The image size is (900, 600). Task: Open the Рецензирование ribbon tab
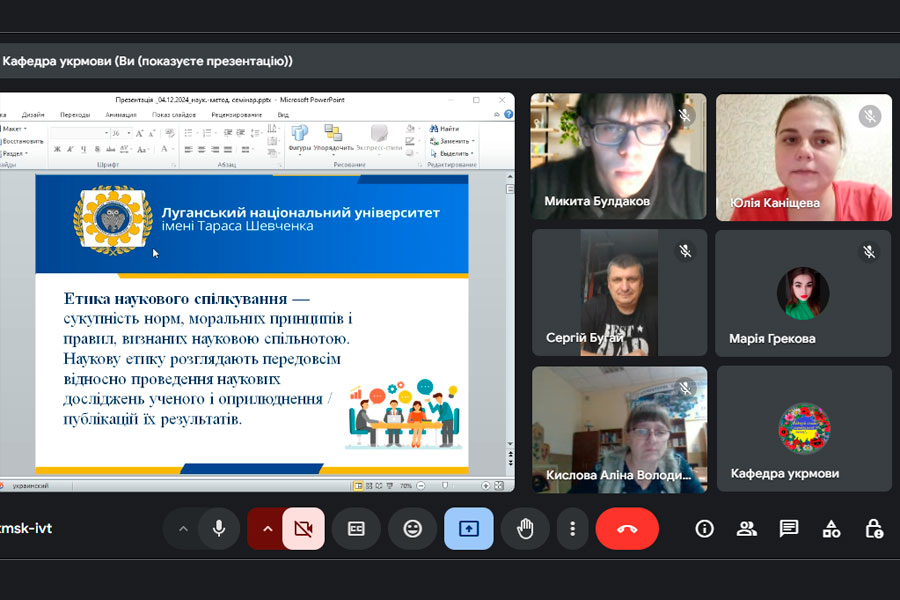[x=236, y=115]
